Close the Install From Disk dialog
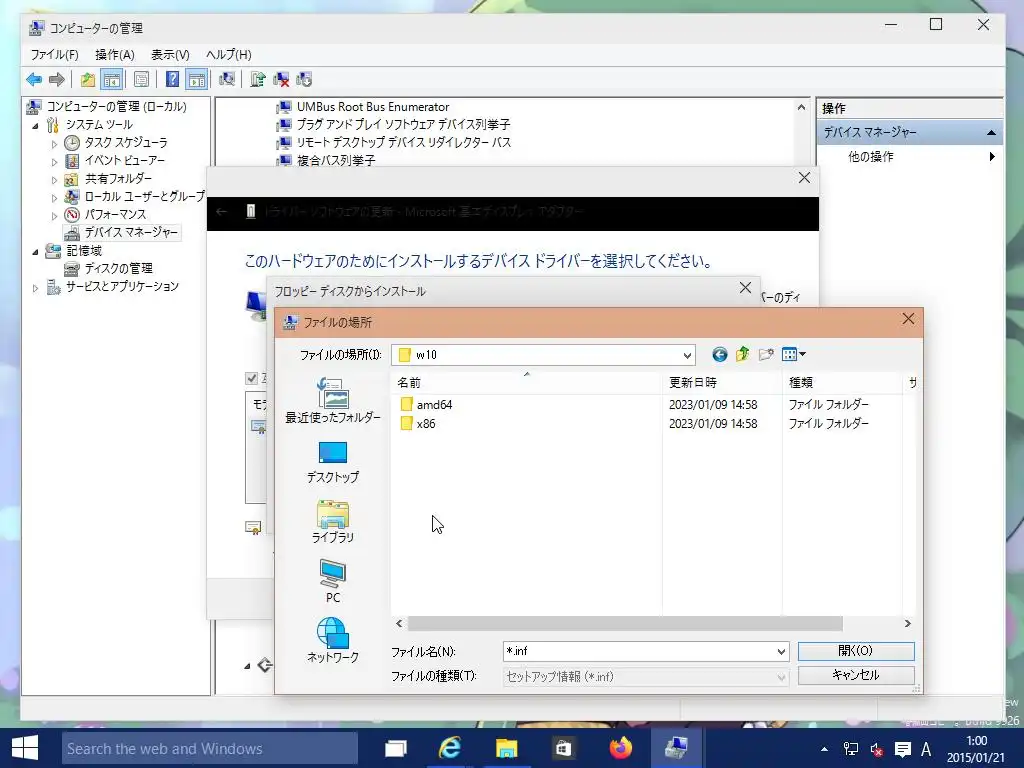The width and height of the screenshot is (1024, 768). (x=745, y=288)
